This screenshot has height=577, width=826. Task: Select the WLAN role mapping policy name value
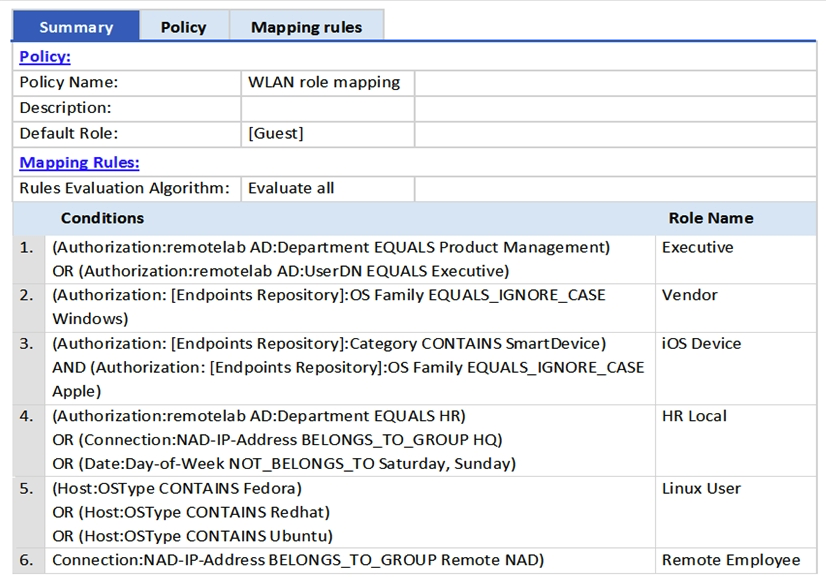[x=324, y=83]
